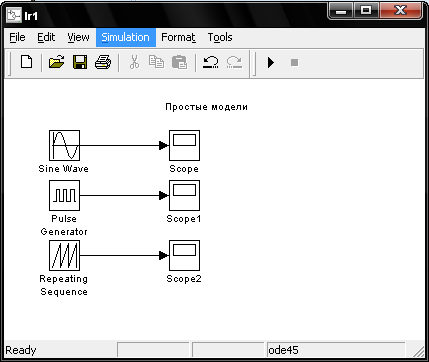Click the Pulse Generator label
Screen dimensions: 429x362
click(x=64, y=225)
